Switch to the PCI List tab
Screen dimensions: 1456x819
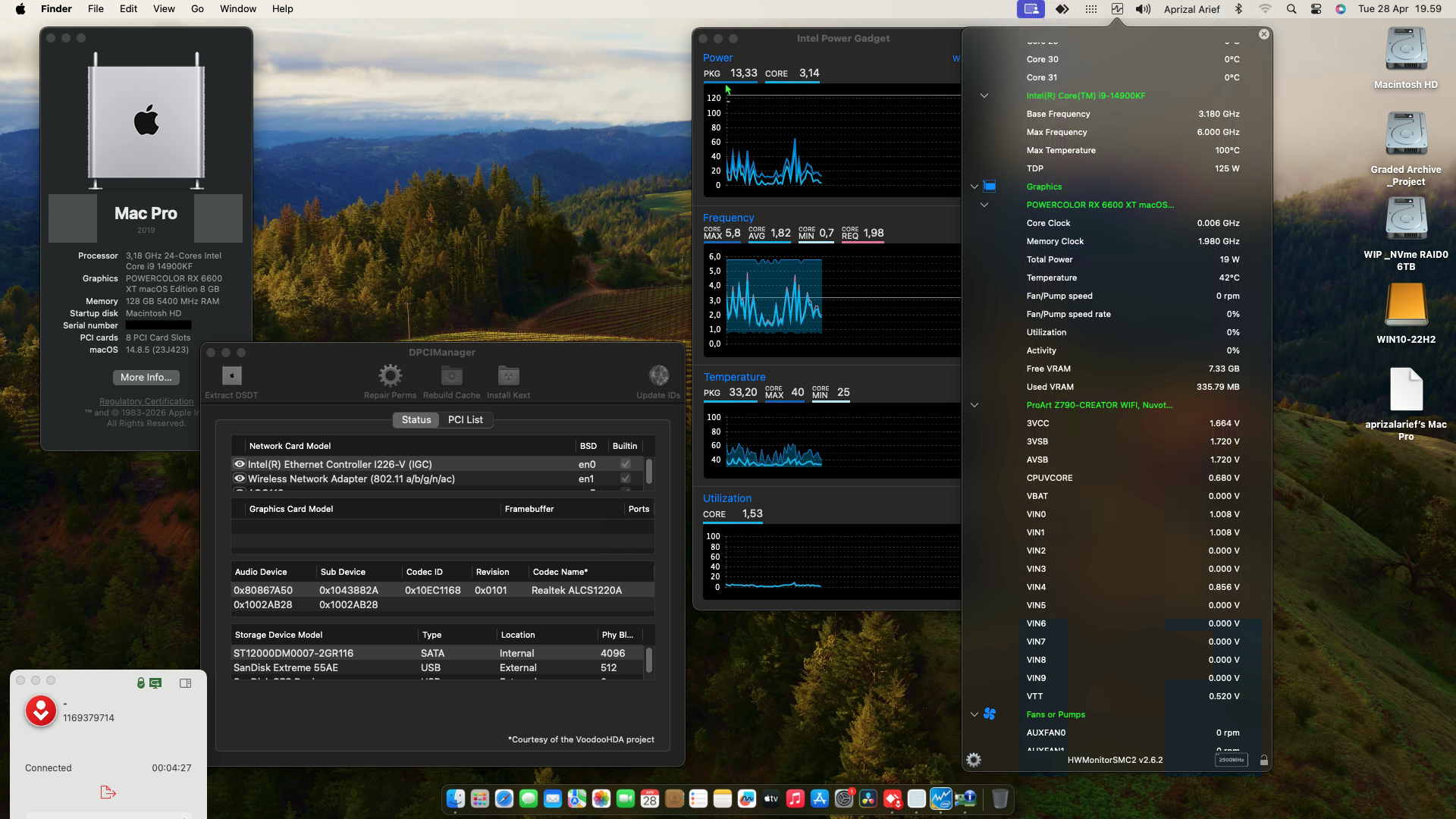click(465, 419)
